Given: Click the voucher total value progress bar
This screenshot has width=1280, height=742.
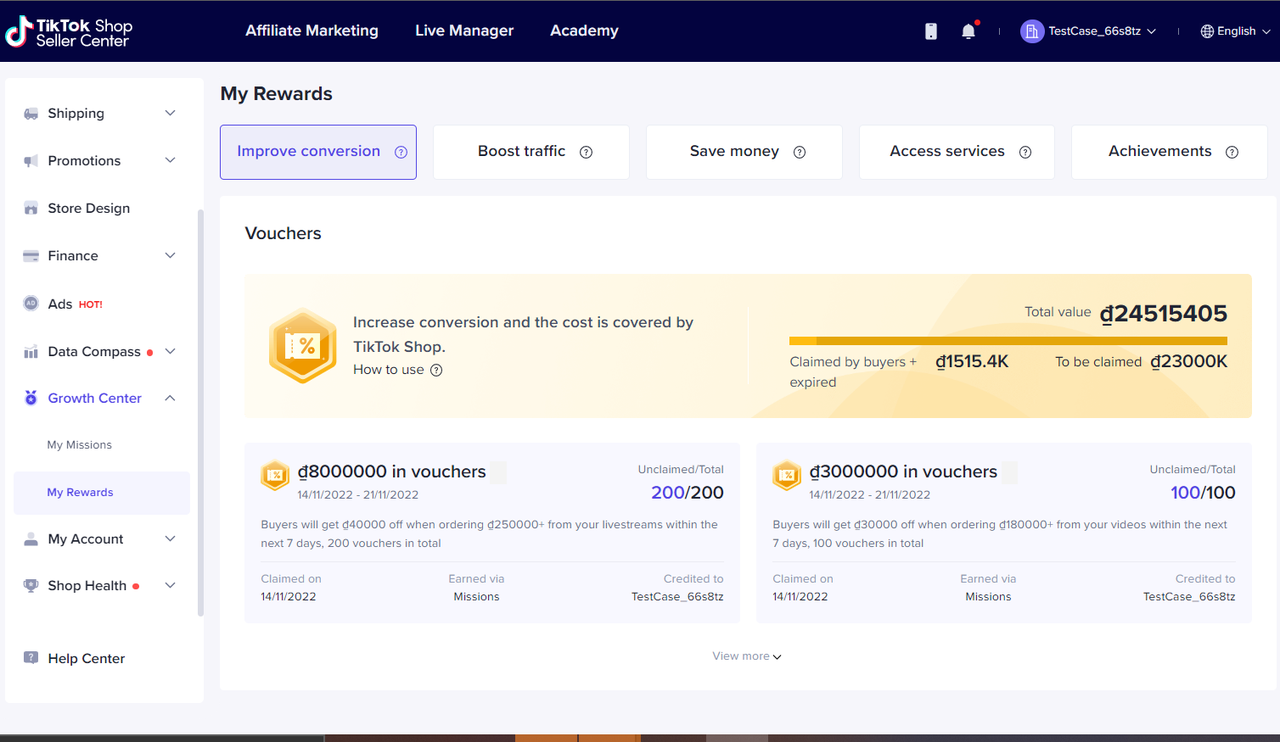Looking at the screenshot, I should coord(1008,341).
